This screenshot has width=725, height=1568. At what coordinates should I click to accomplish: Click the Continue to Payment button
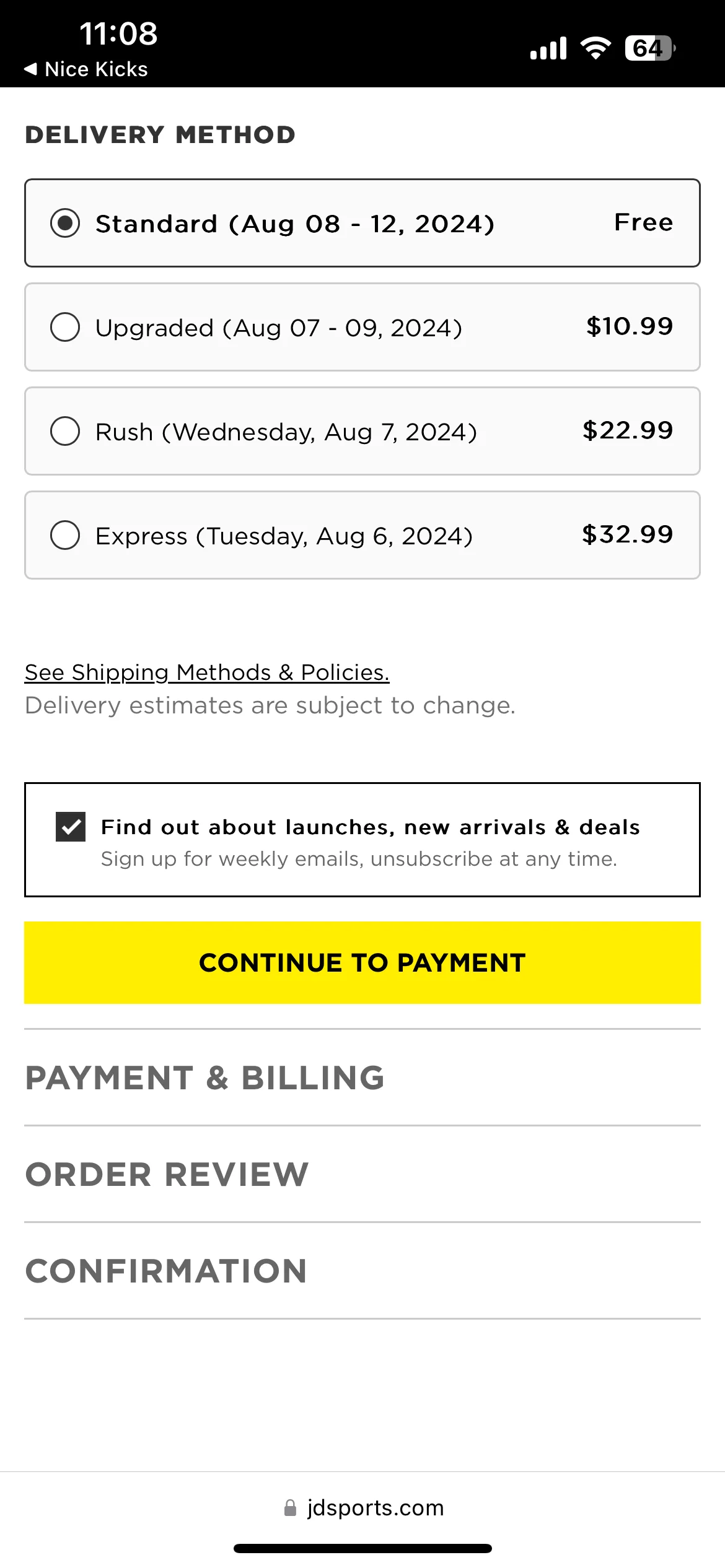362,962
